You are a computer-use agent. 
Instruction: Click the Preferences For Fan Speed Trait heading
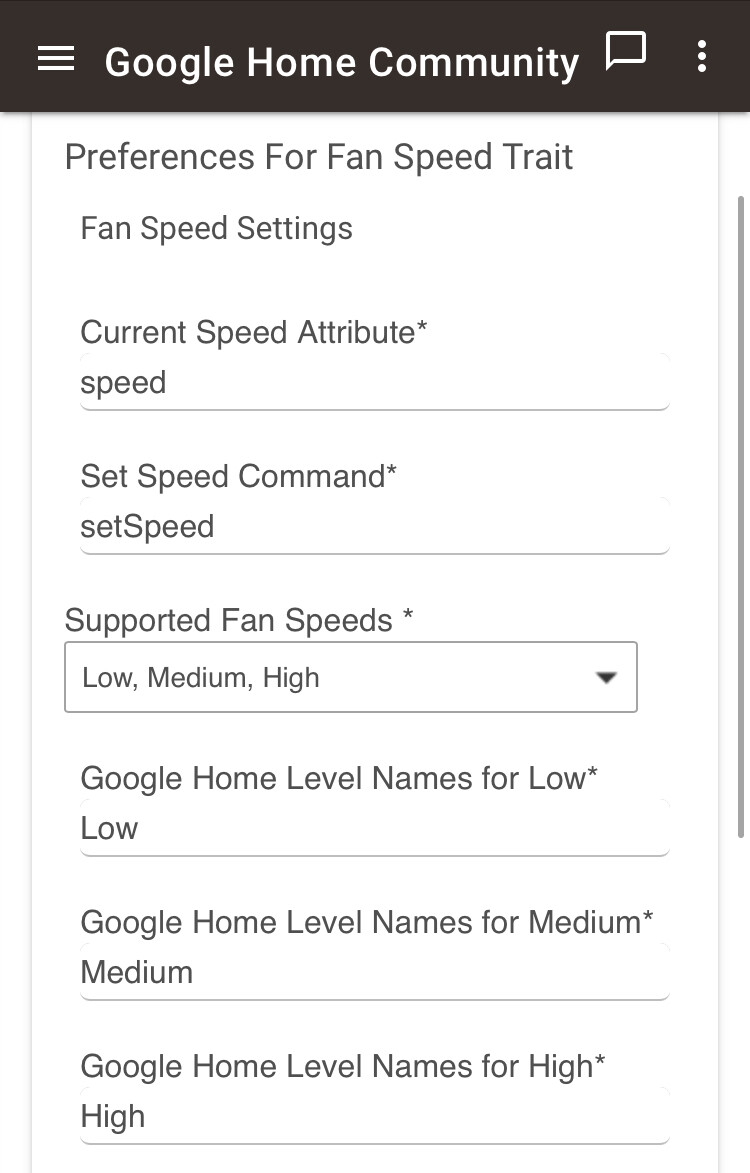point(319,157)
